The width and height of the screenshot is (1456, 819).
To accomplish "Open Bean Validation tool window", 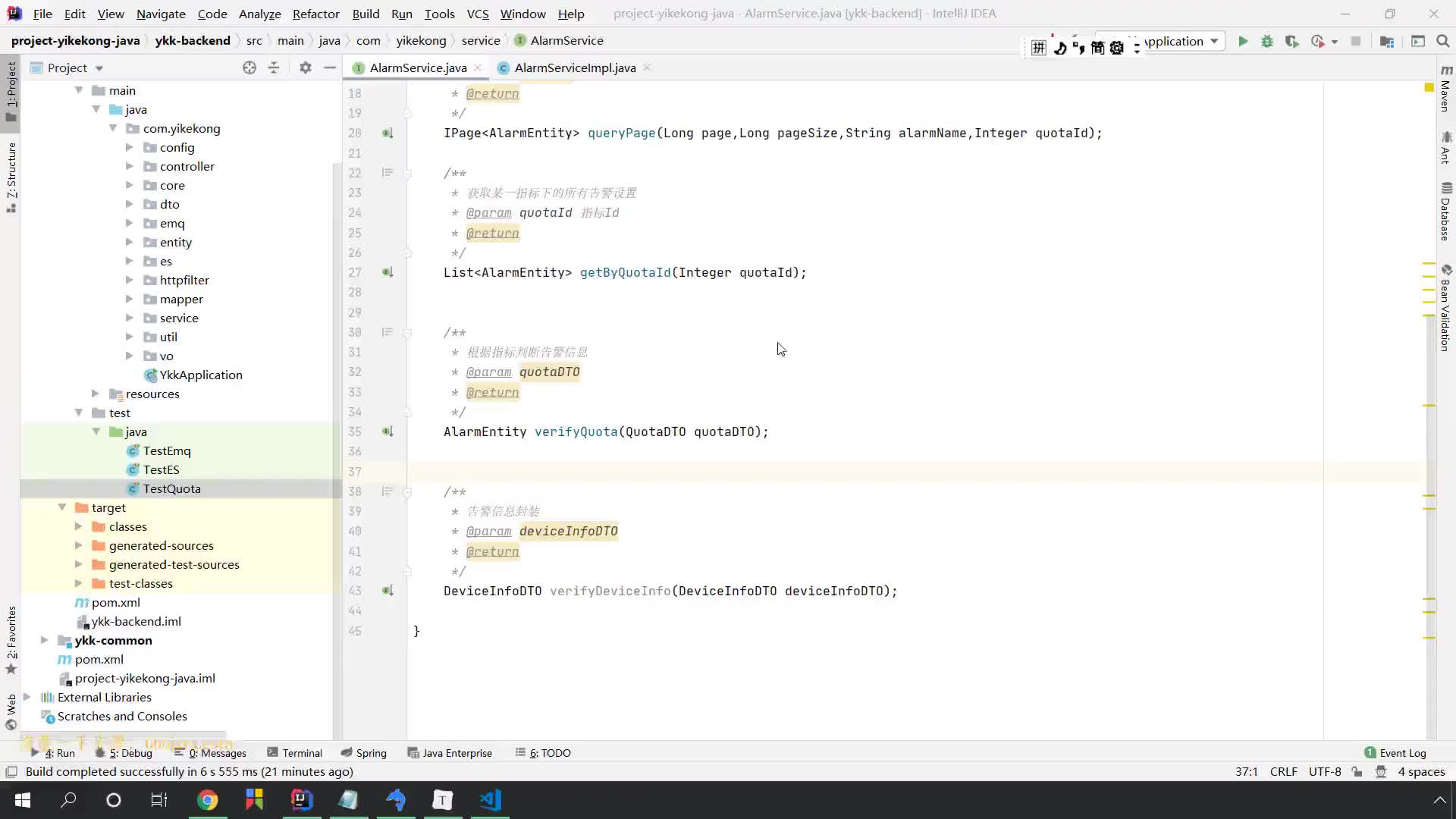I will 1445,307.
